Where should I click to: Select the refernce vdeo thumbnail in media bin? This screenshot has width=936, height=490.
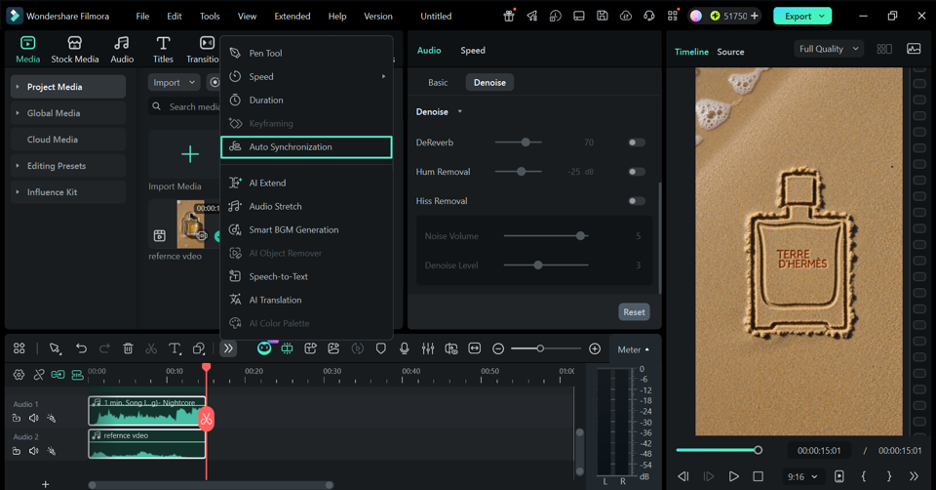tap(190, 224)
